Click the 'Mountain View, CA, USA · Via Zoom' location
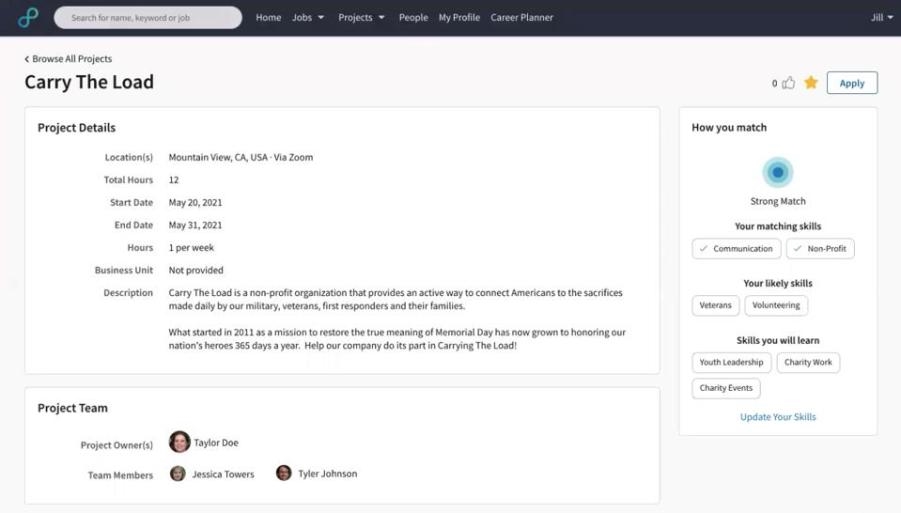Image resolution: width=901 pixels, height=513 pixels. (x=241, y=157)
